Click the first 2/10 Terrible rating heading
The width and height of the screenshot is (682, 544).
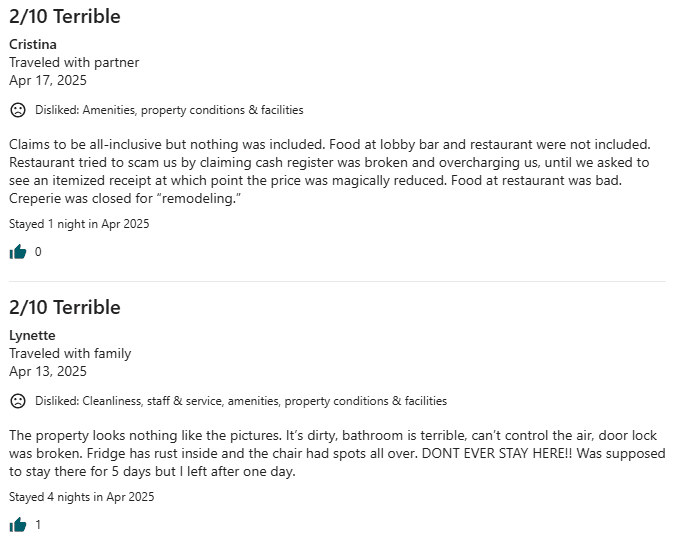[x=65, y=17]
